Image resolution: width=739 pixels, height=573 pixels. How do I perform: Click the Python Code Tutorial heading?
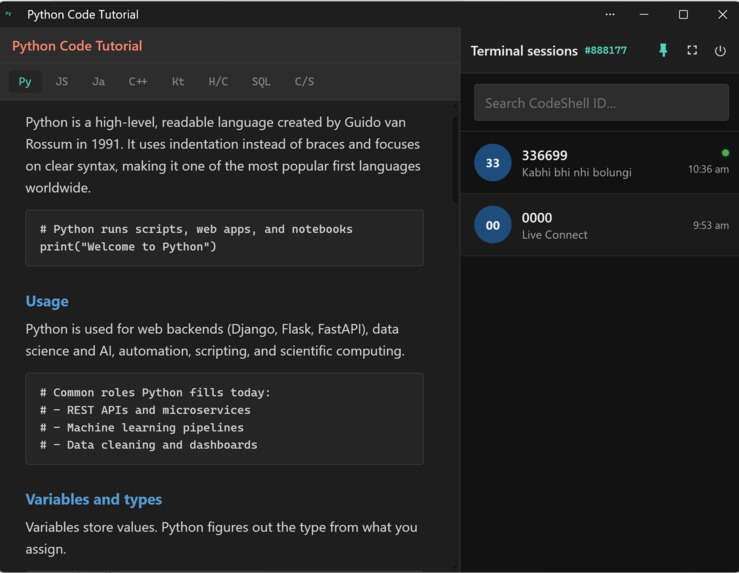(77, 46)
